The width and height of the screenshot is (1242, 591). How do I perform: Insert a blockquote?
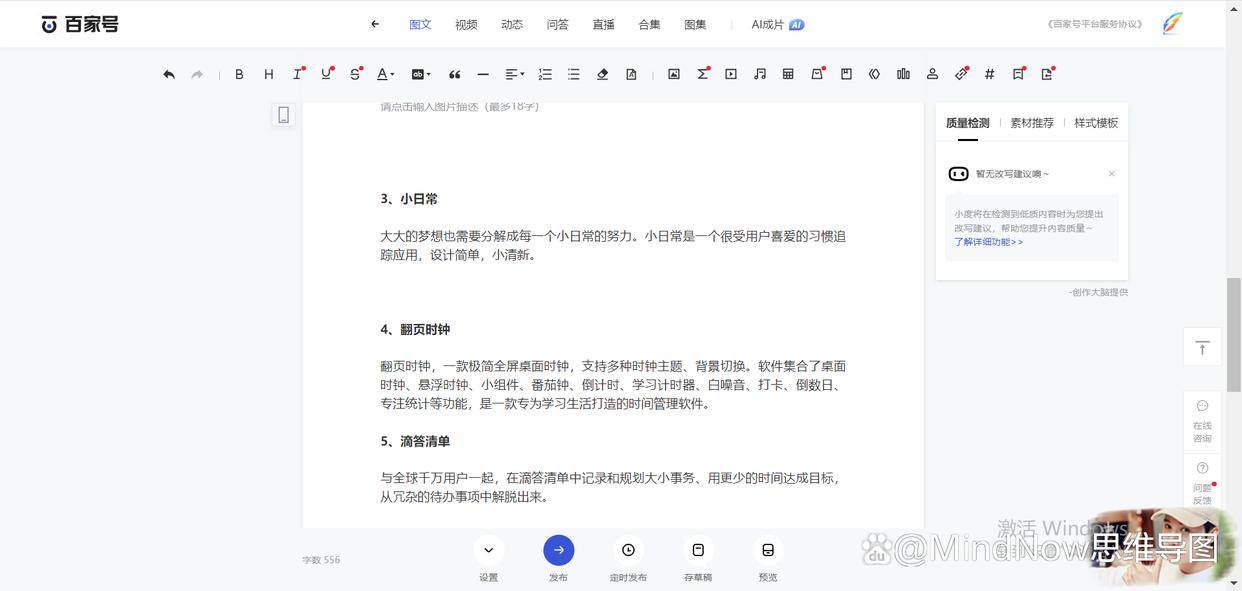click(454, 74)
